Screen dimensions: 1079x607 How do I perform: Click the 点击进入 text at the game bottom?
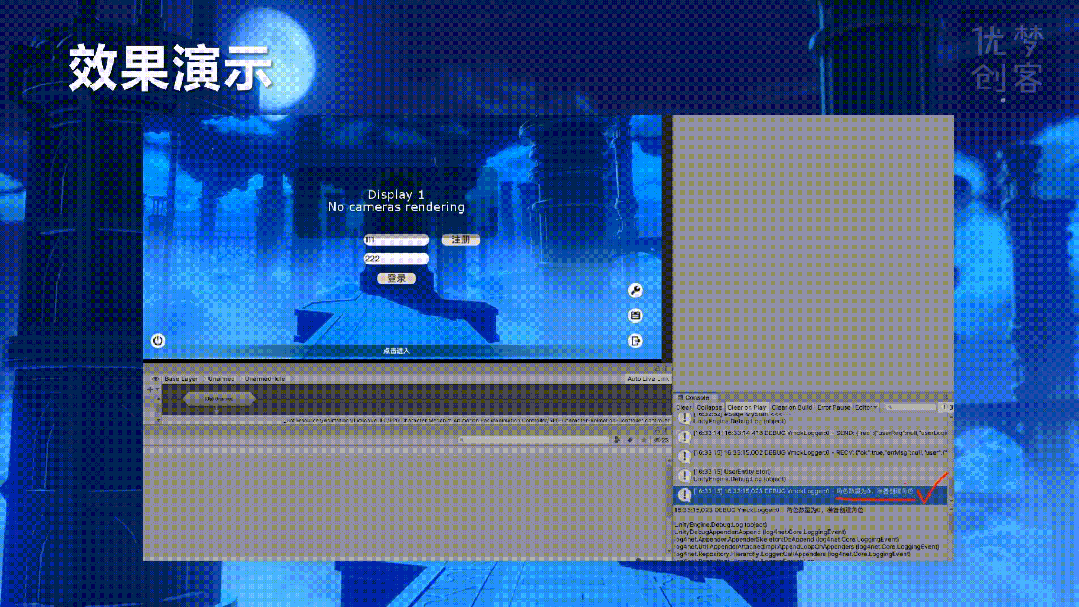click(x=396, y=351)
